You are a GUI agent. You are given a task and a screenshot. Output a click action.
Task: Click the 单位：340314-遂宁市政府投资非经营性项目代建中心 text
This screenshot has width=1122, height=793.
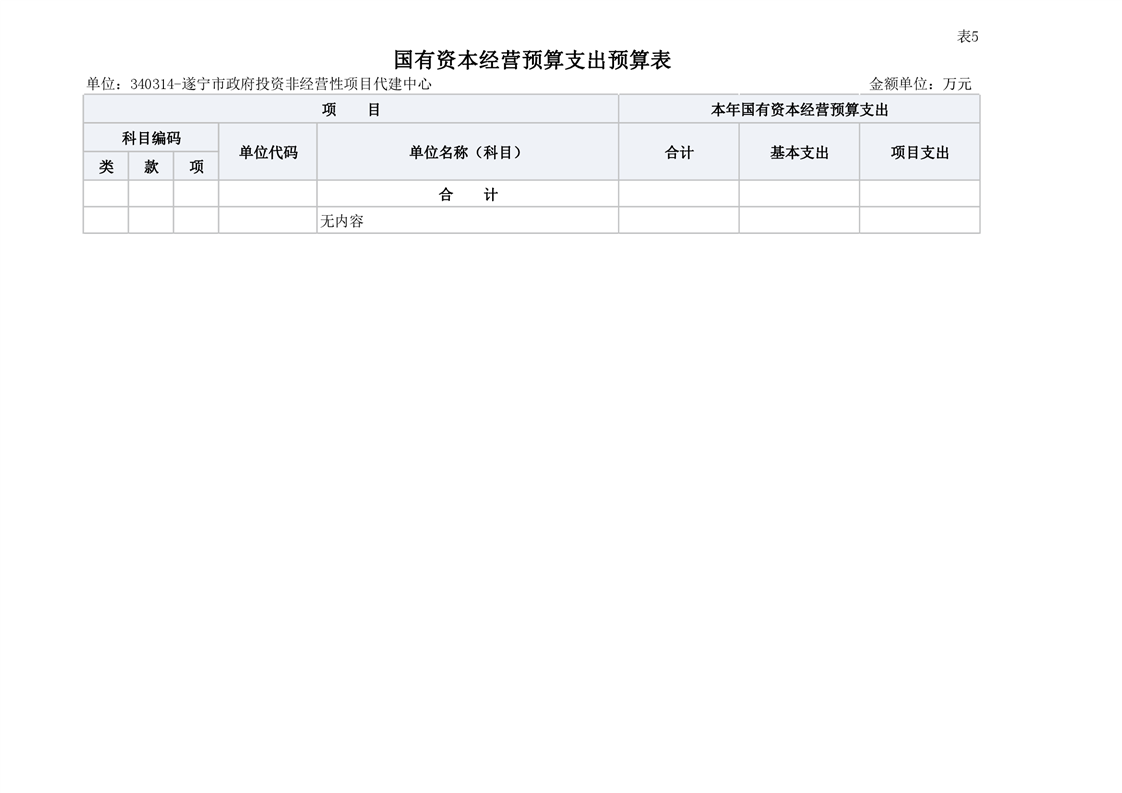click(x=259, y=84)
